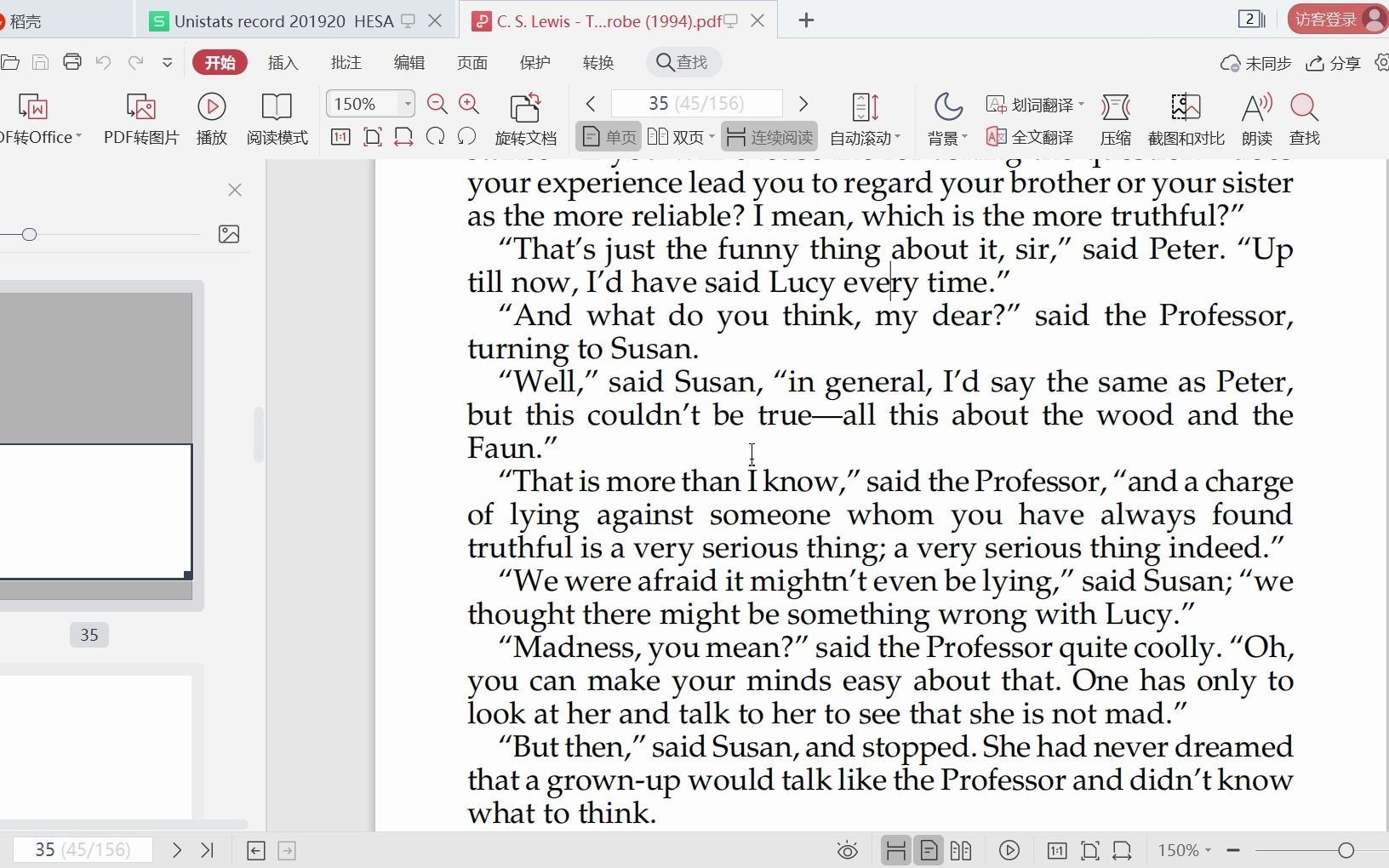Toggle continuous reading in status bar
1389x868 pixels.
[895, 850]
